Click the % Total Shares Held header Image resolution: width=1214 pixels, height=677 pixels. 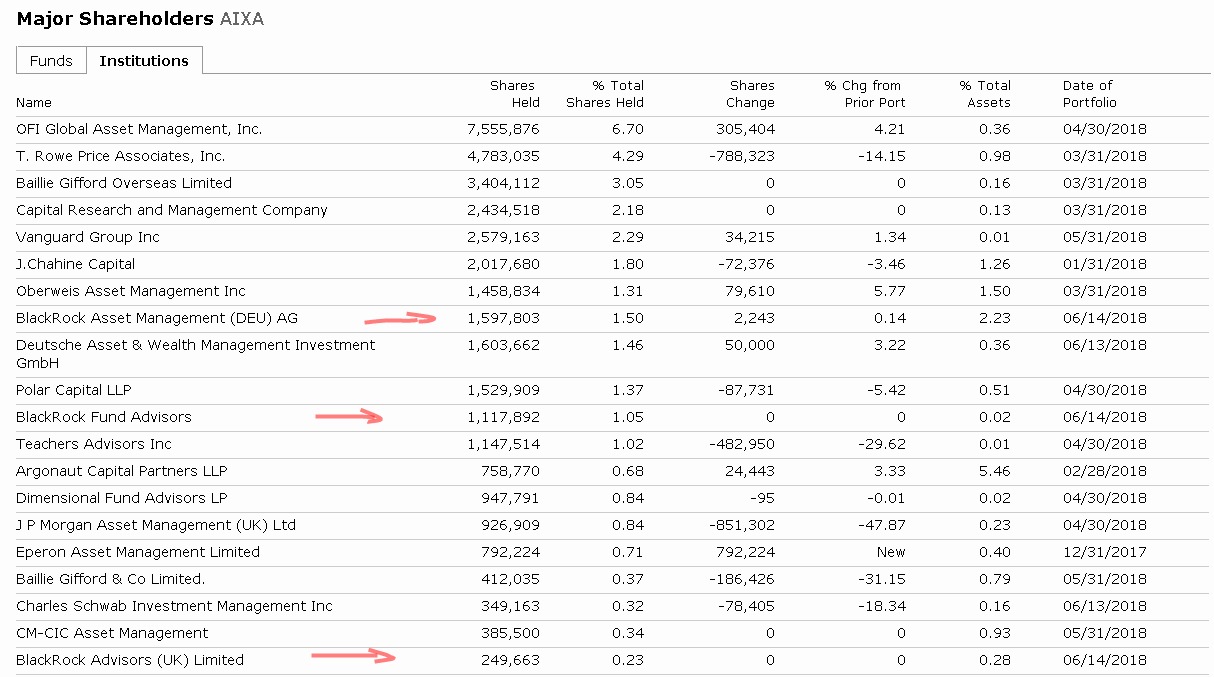(605, 94)
